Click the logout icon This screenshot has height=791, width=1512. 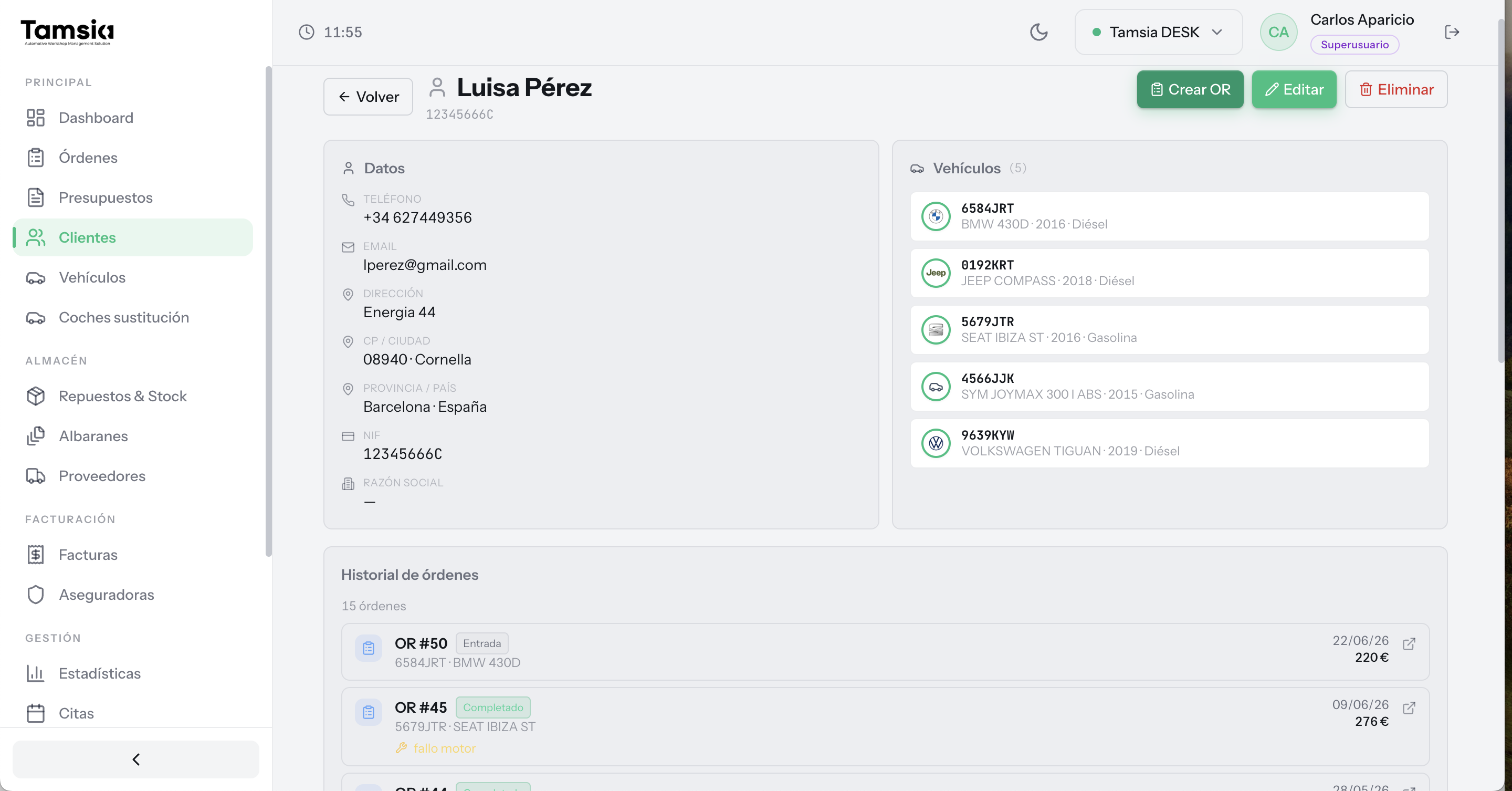click(1452, 32)
